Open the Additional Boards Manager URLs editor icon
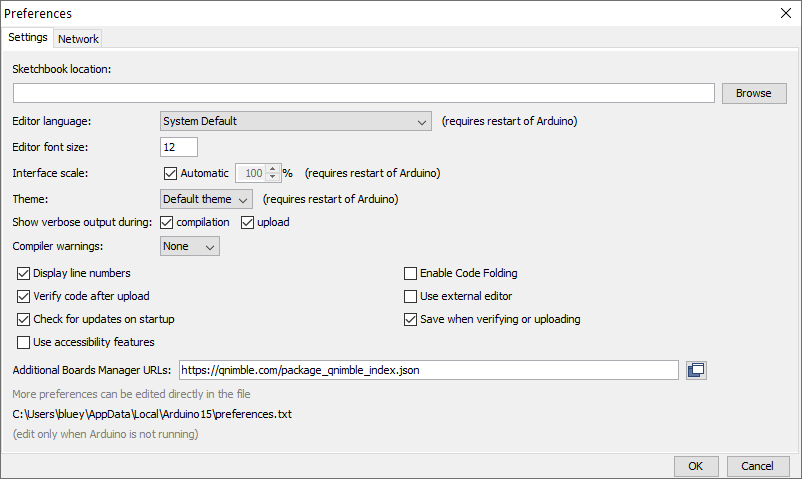Viewport: 802px width, 479px height. [696, 370]
